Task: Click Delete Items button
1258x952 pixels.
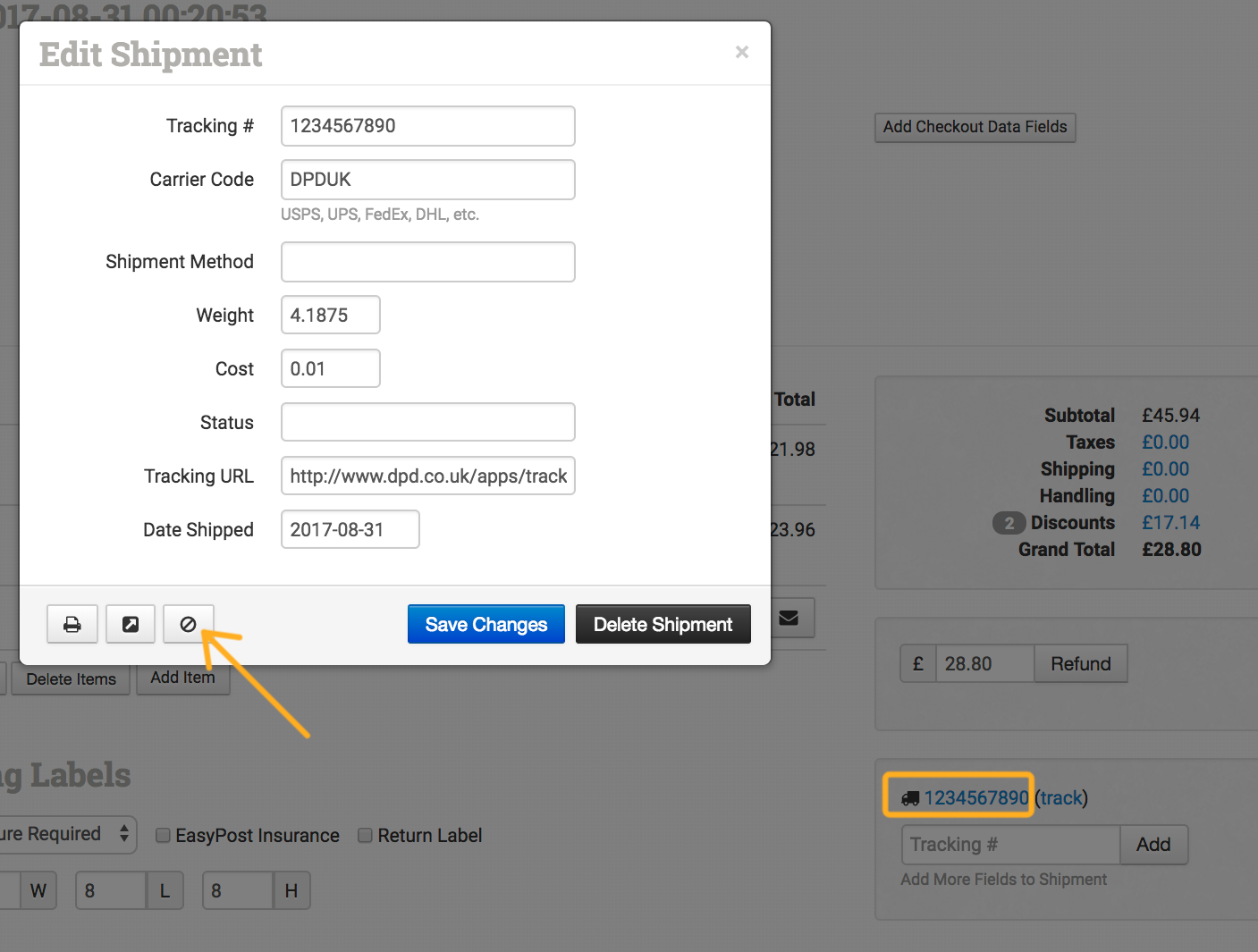Action: [72, 678]
